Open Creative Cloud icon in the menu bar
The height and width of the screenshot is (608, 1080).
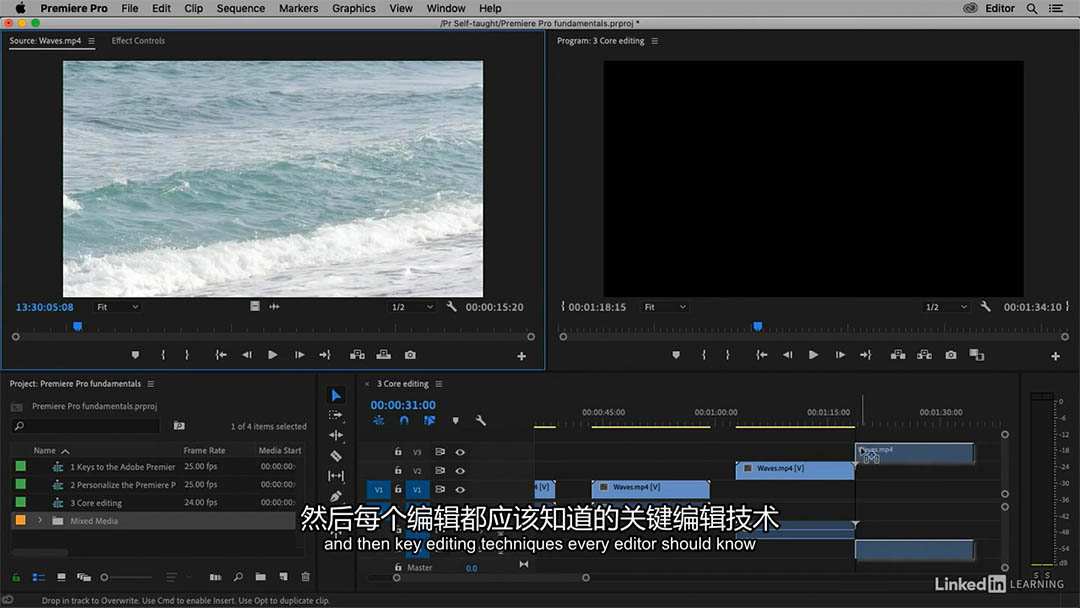click(x=970, y=8)
